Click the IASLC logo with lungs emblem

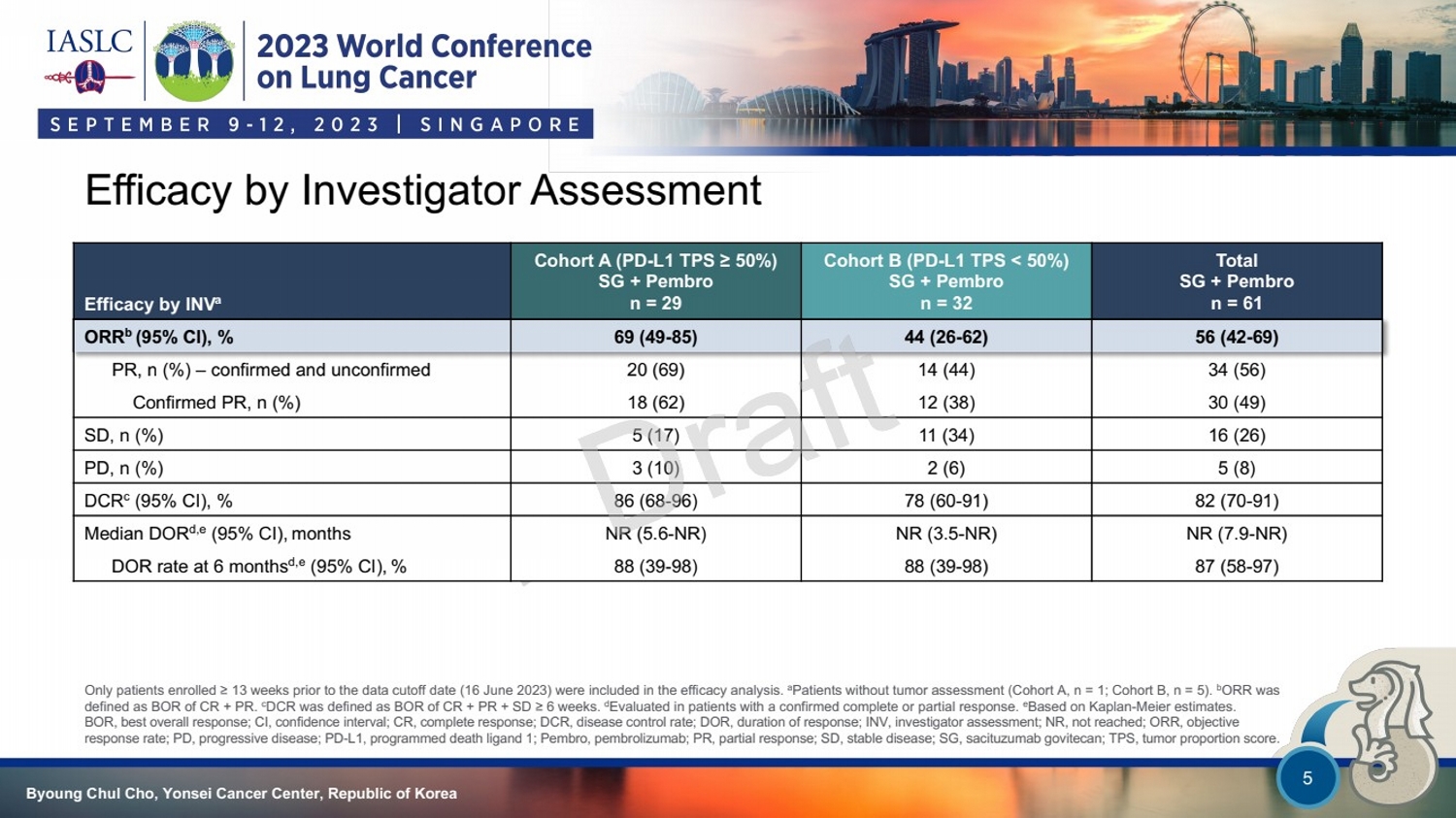coord(89,60)
